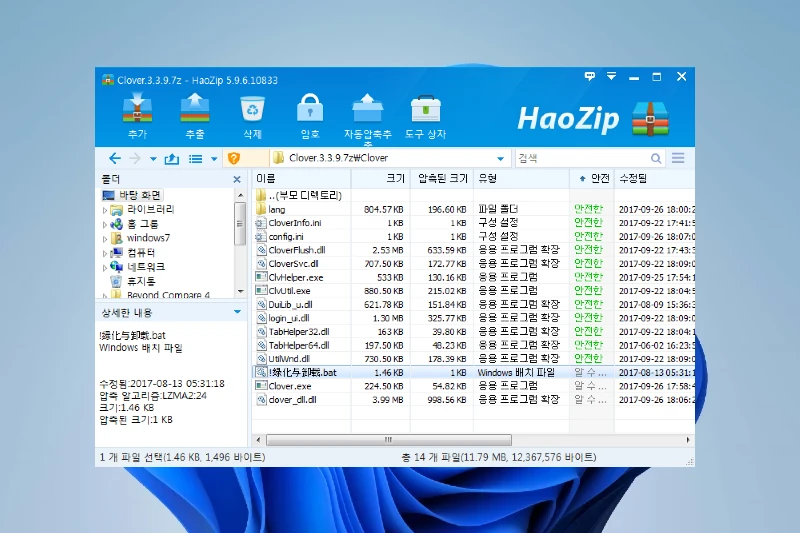Viewport: 800px width, 533px height.
Task: Select the TabHelper32.dll file
Action: 473,332
